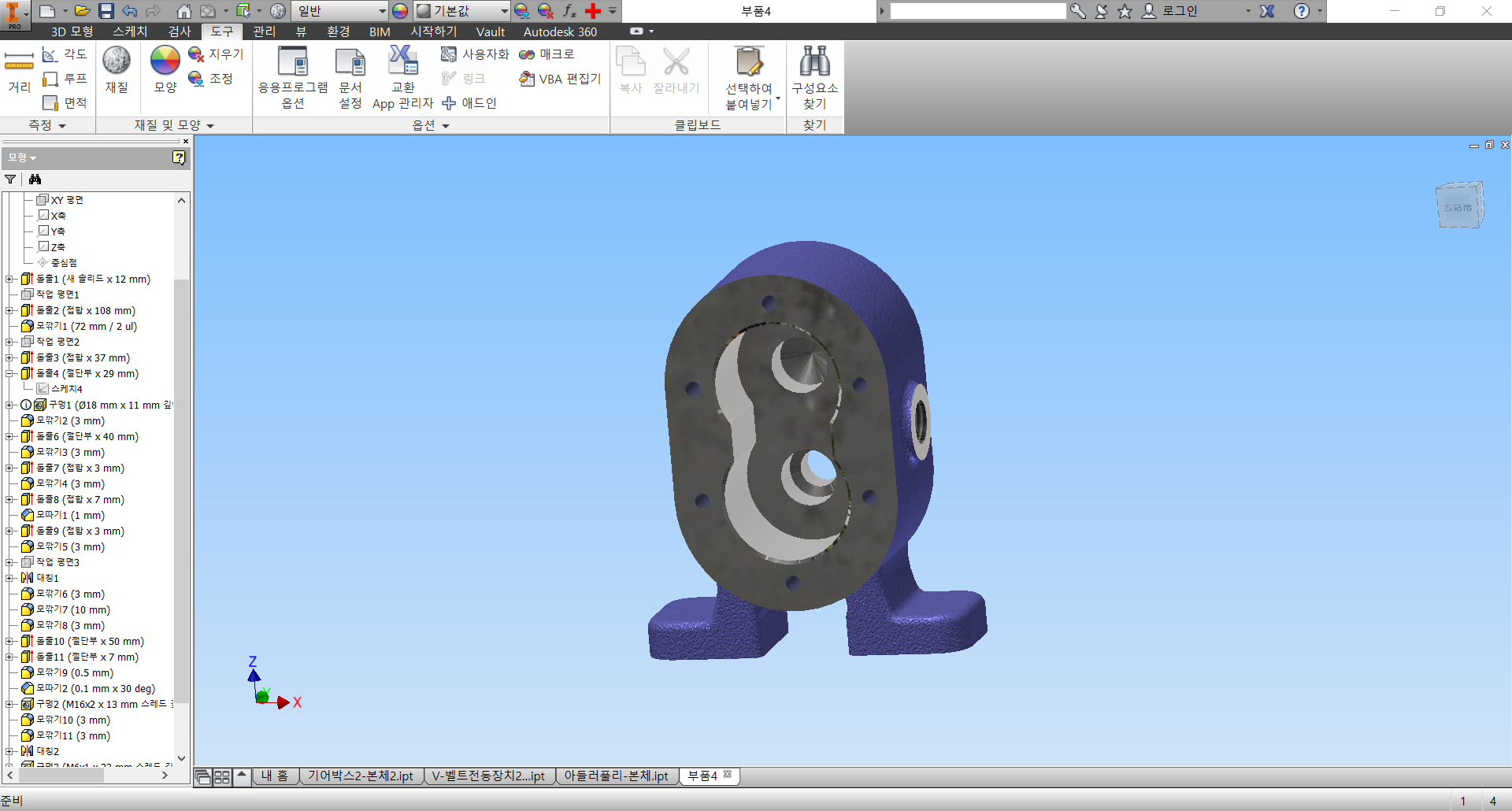Expand the 대칭1 mirror node
This screenshot has height=811, width=1512.
pos(9,578)
